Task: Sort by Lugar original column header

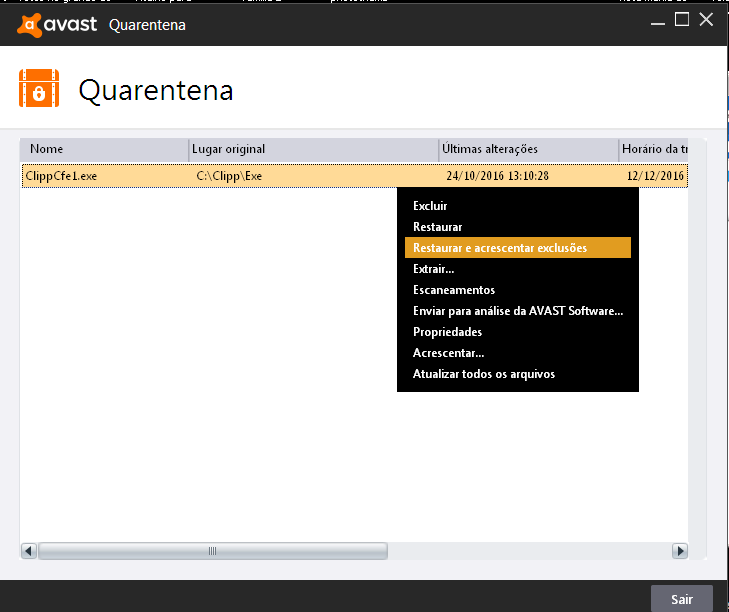Action: pyautogui.click(x=314, y=149)
